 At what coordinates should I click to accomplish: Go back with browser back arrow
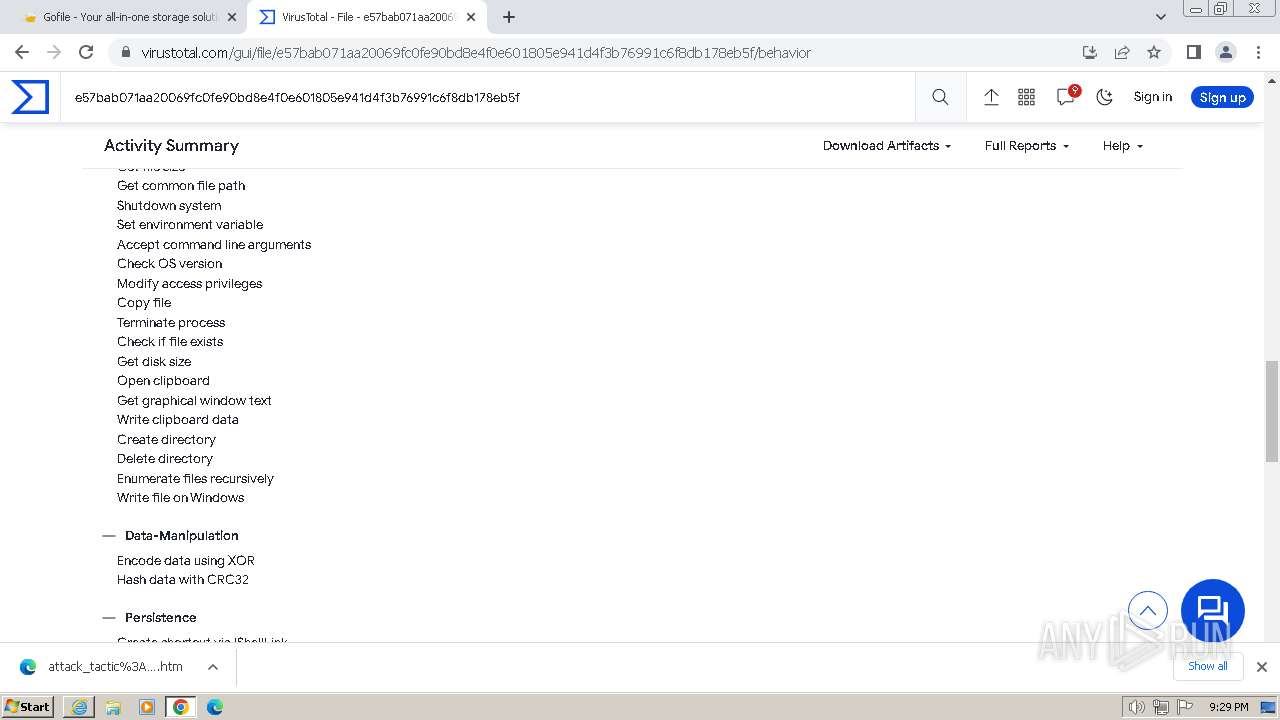22,52
